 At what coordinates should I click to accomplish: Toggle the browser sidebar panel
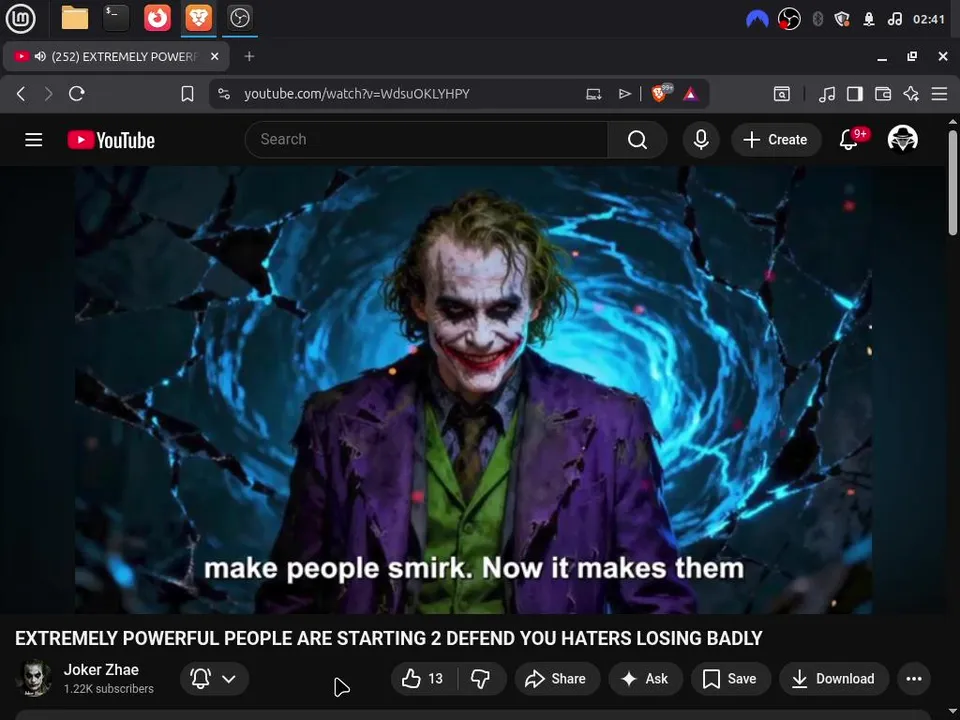tap(855, 94)
